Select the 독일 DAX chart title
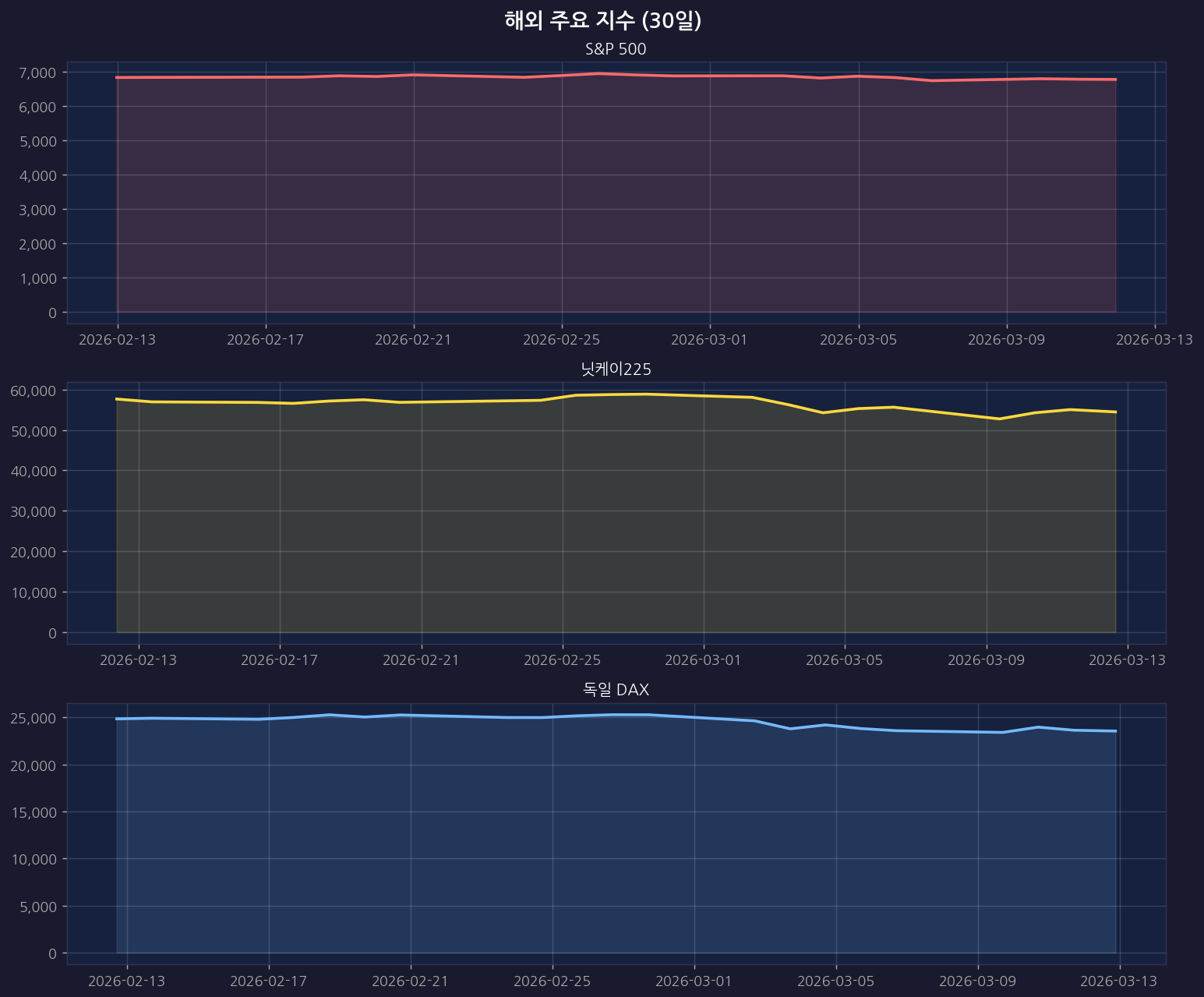The image size is (1204, 997). click(x=616, y=690)
